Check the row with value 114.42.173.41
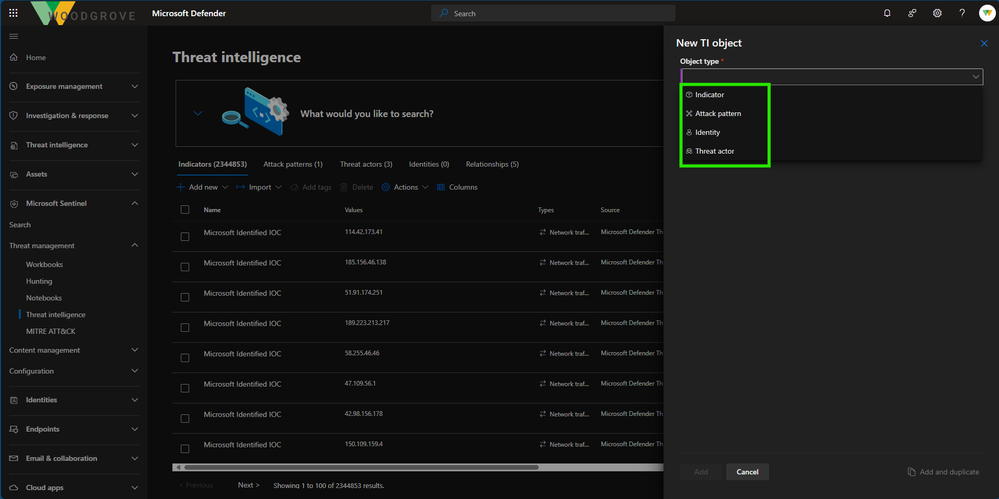The image size is (999, 499). point(185,236)
